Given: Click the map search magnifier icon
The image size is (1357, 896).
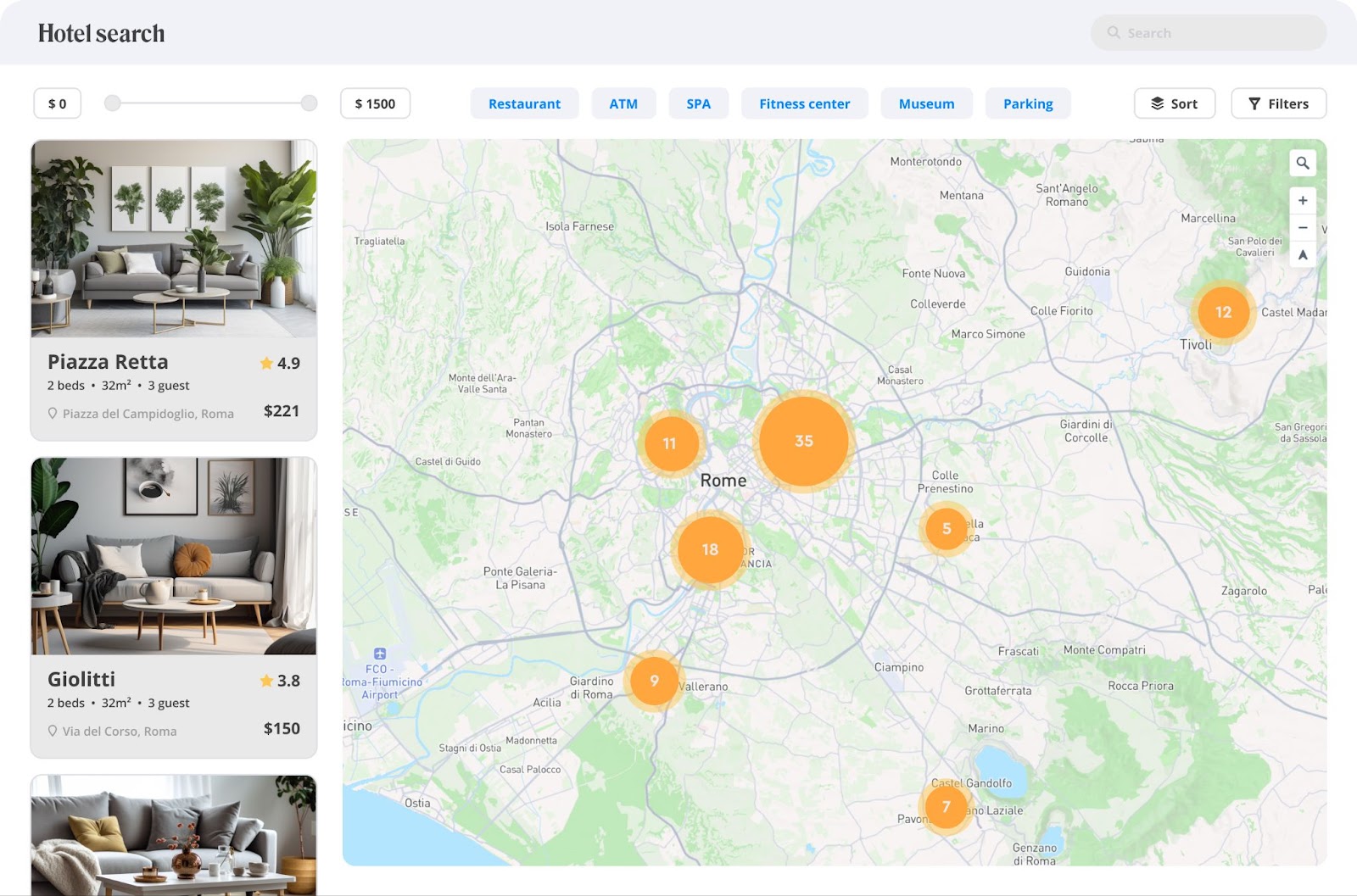Looking at the screenshot, I should [x=1303, y=163].
